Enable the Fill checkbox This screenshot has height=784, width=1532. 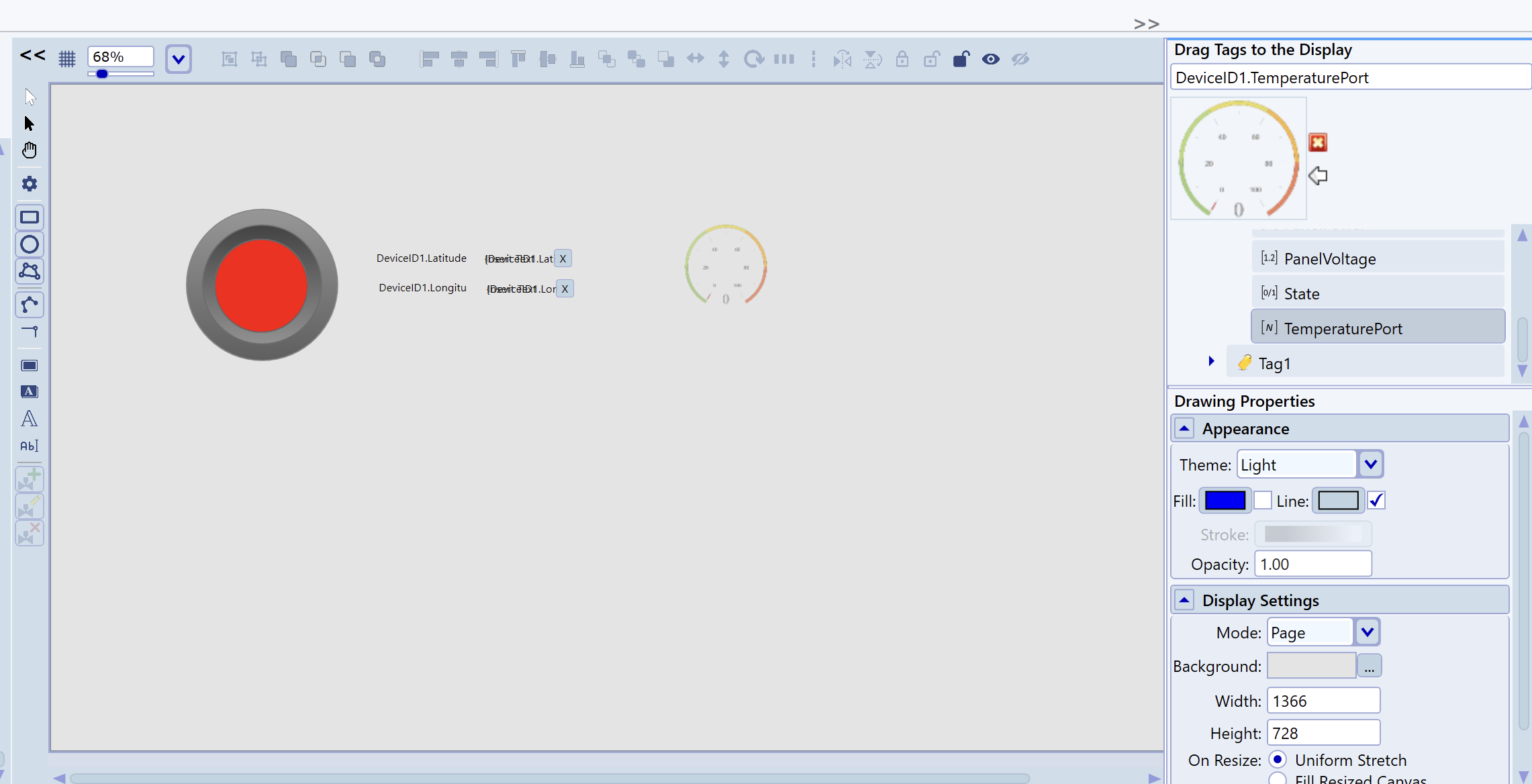point(1263,501)
